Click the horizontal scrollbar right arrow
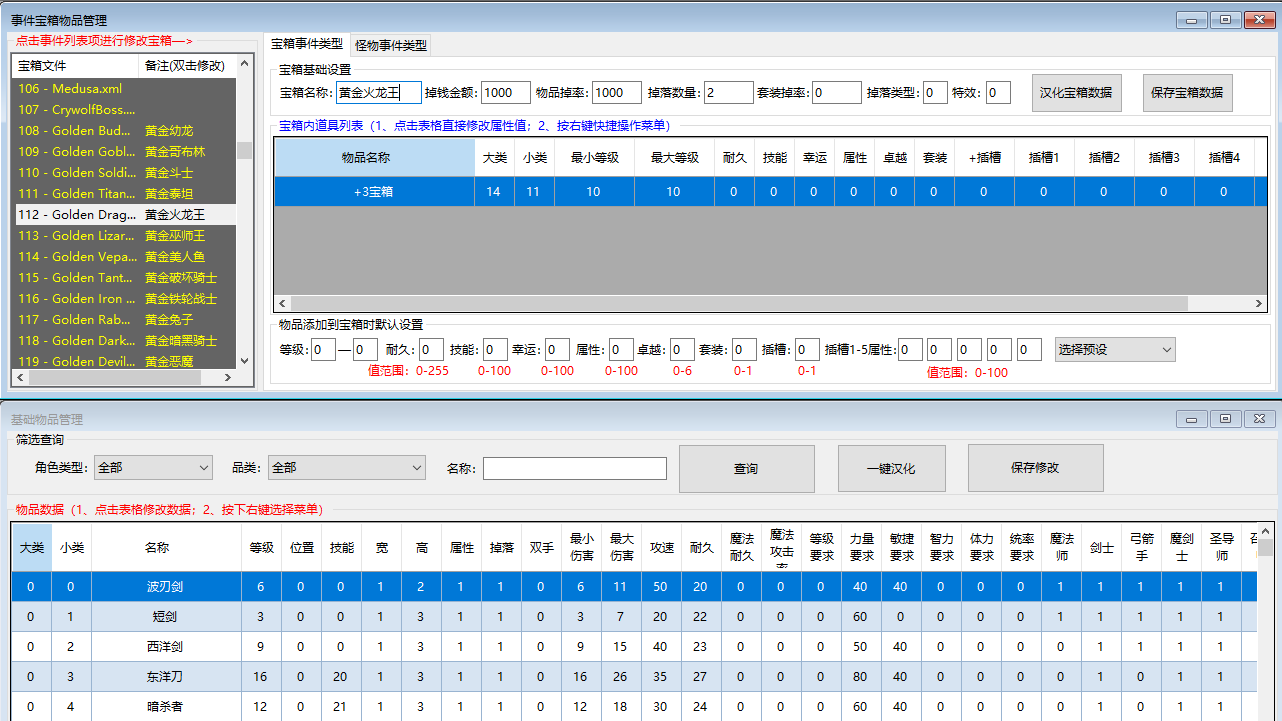1282x721 pixels. pos(1259,302)
